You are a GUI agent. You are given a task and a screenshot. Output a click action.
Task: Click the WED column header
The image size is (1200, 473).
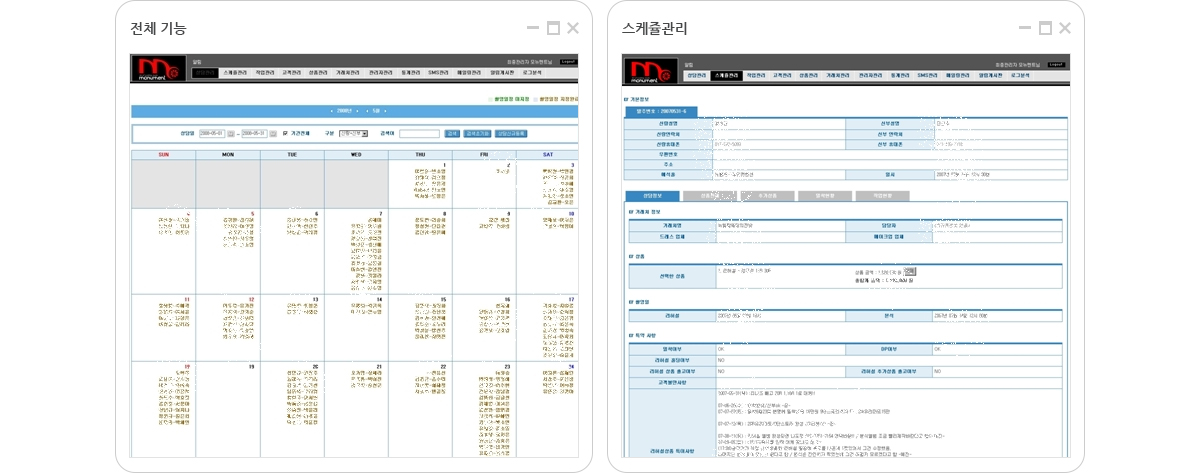[356, 154]
